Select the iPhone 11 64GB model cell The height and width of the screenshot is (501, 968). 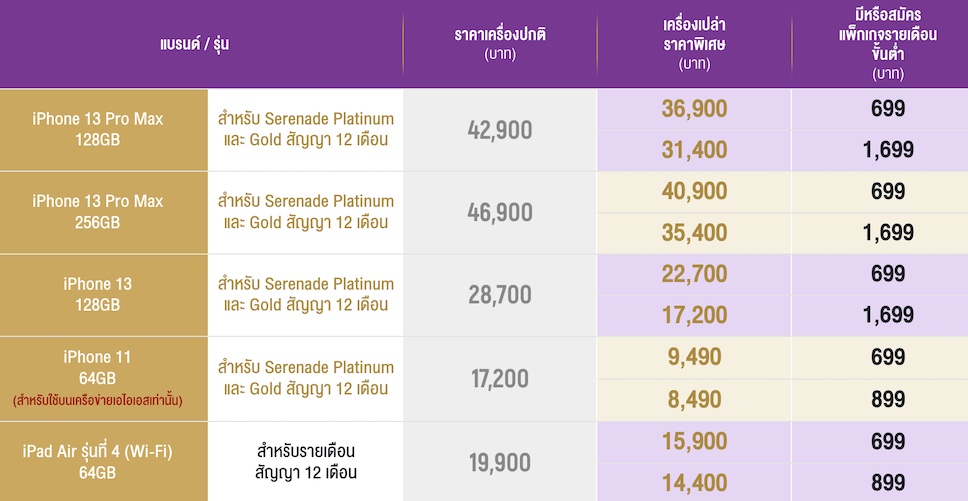click(97, 367)
